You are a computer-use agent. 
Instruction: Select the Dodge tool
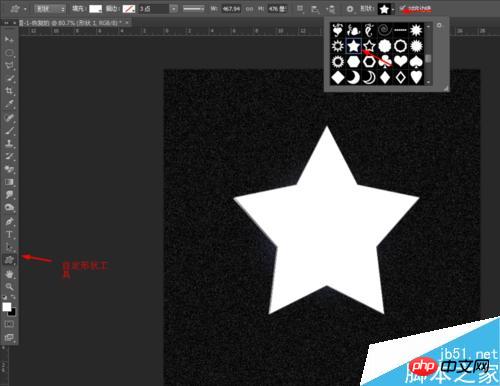tap(9, 208)
